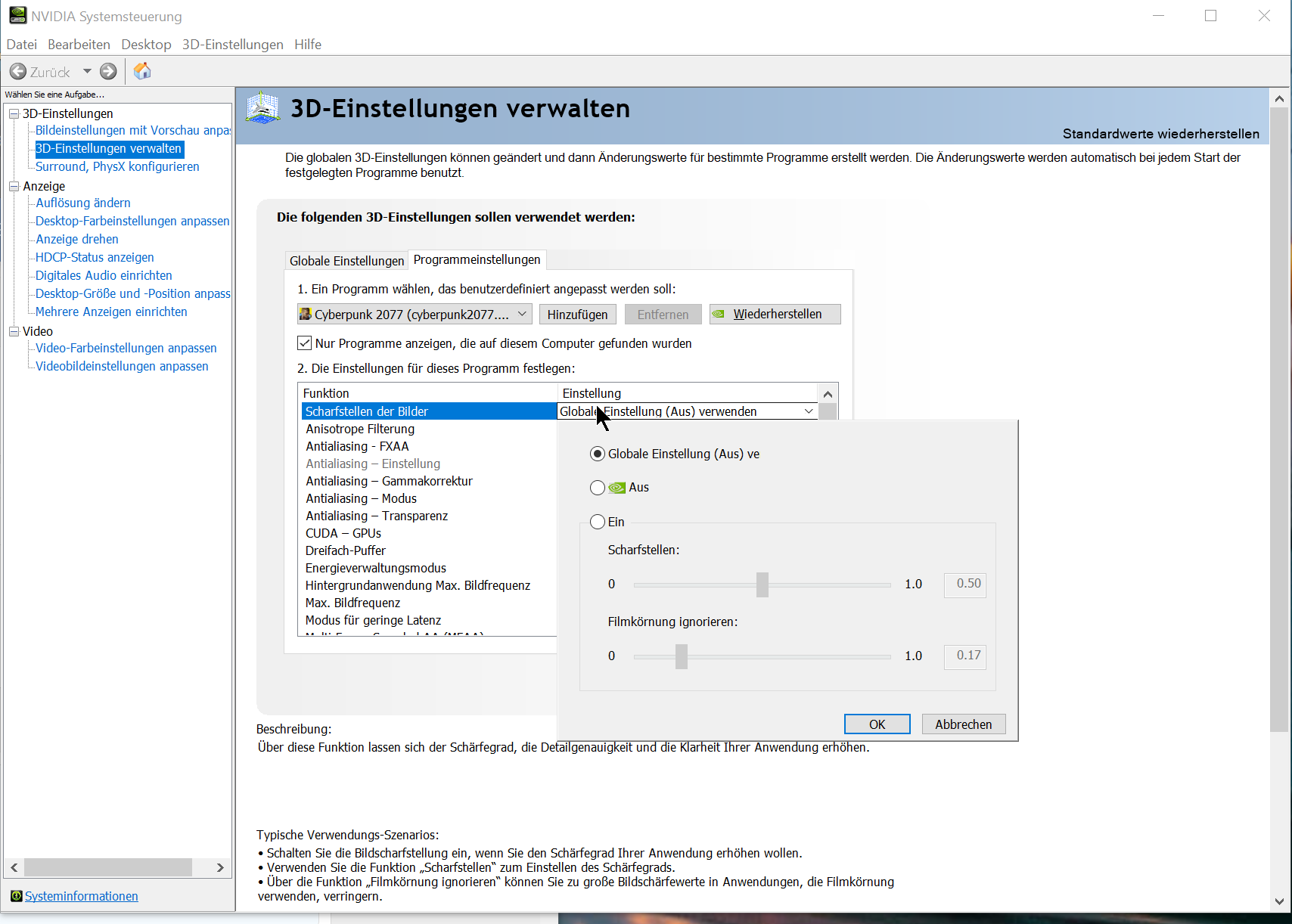The height and width of the screenshot is (924, 1292).
Task: Open the Datei menu
Action: pyautogui.click(x=22, y=45)
